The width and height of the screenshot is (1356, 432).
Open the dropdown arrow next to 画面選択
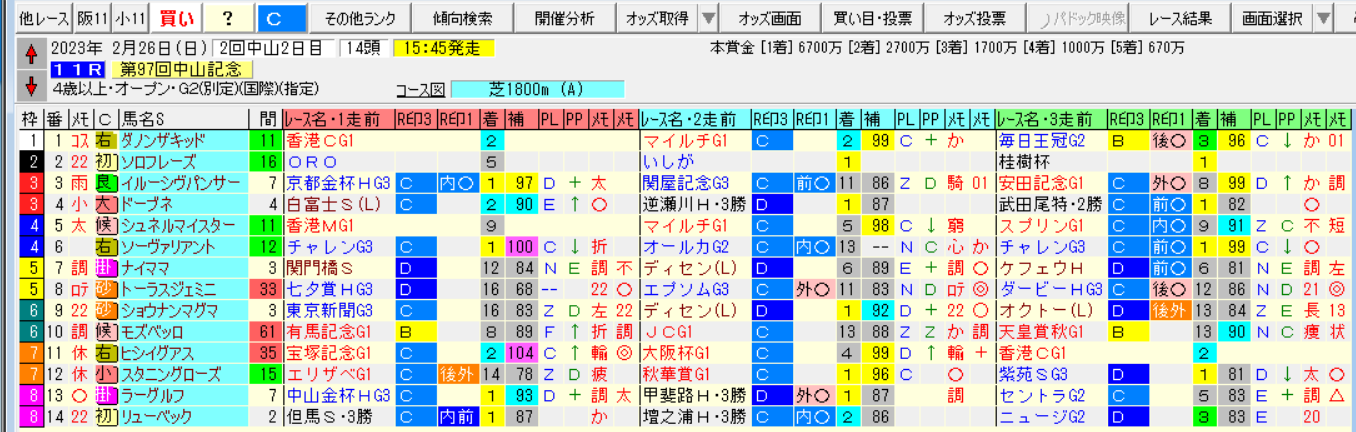pos(1323,18)
